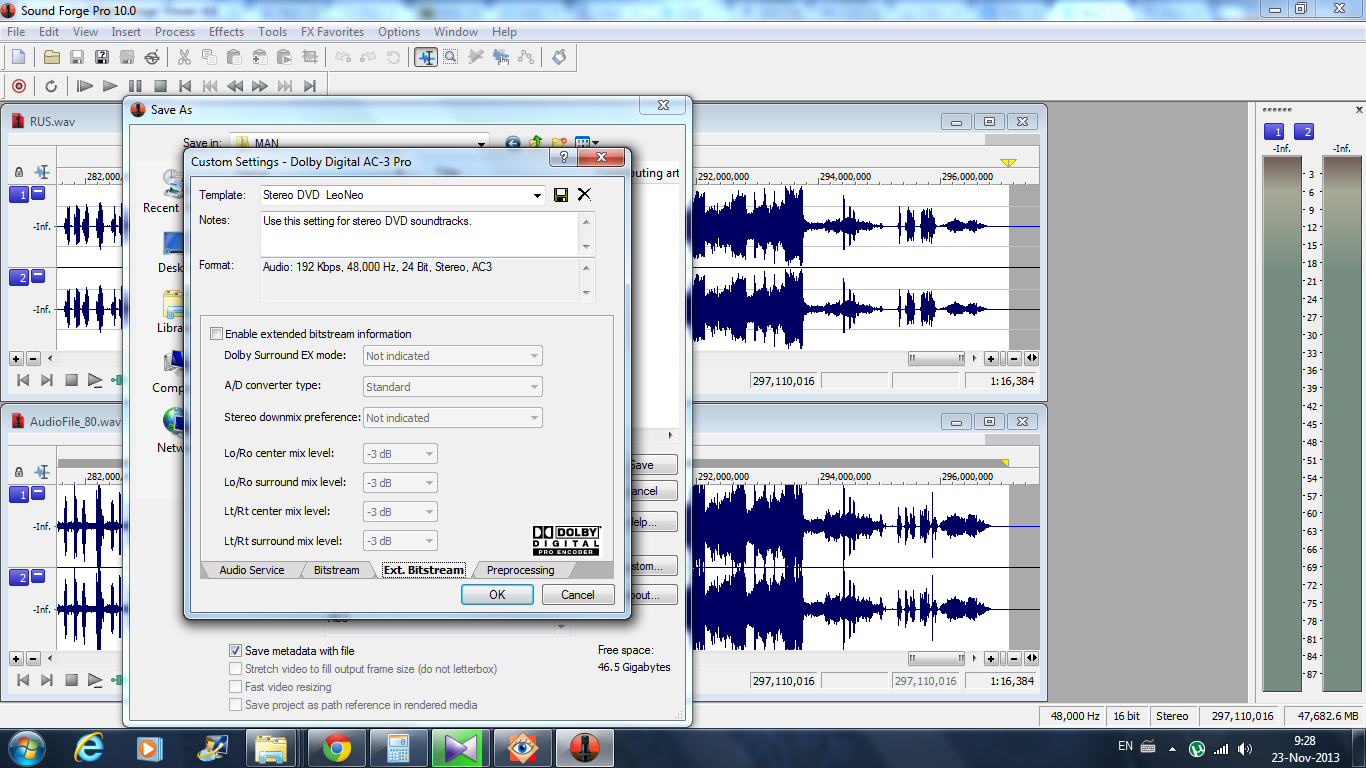Check Fast video resizing option
This screenshot has width=1366, height=768.
point(236,687)
